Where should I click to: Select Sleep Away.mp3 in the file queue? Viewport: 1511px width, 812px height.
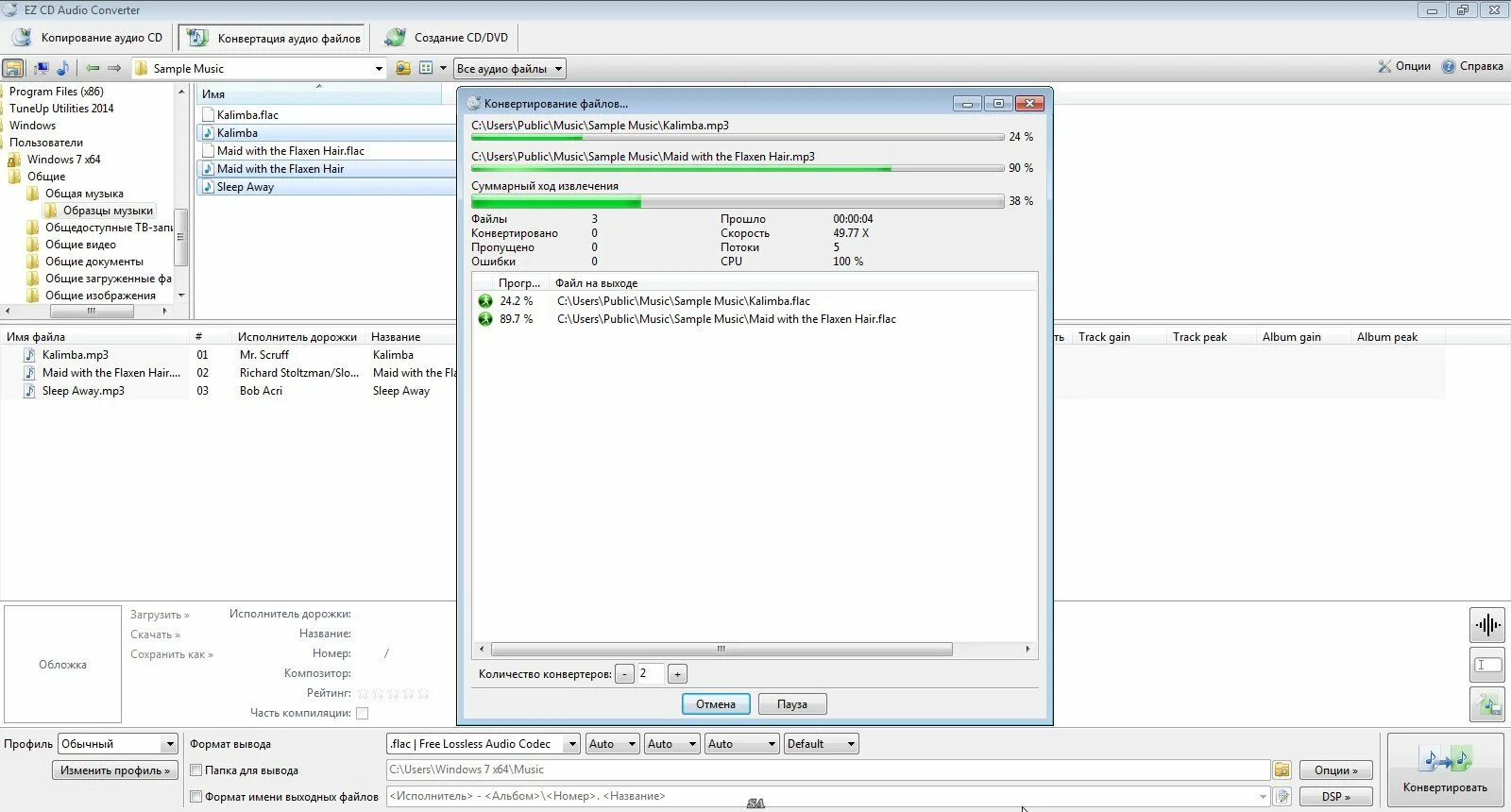click(x=83, y=391)
